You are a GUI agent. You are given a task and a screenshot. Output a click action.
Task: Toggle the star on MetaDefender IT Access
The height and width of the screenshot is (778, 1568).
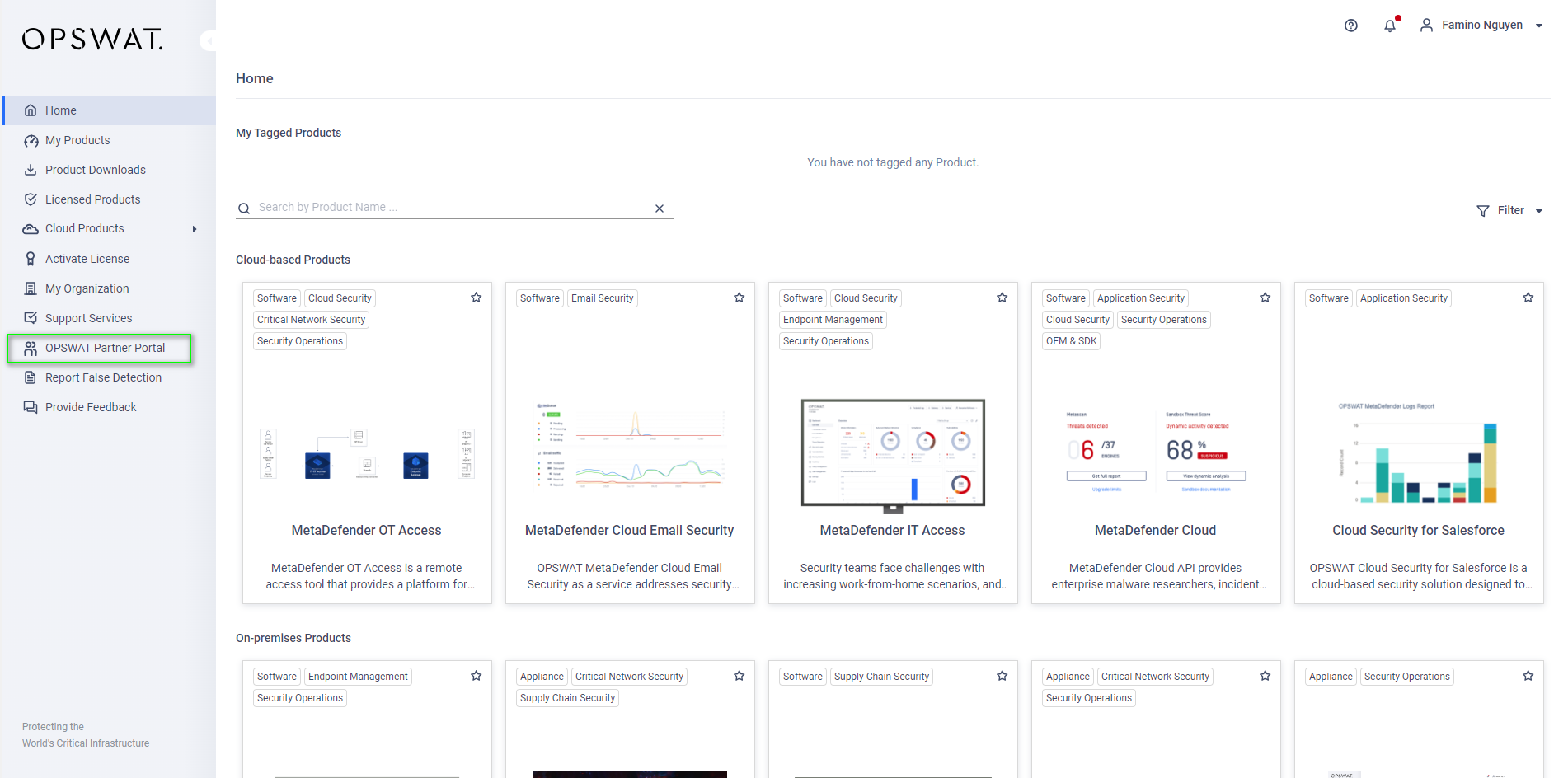click(1002, 298)
